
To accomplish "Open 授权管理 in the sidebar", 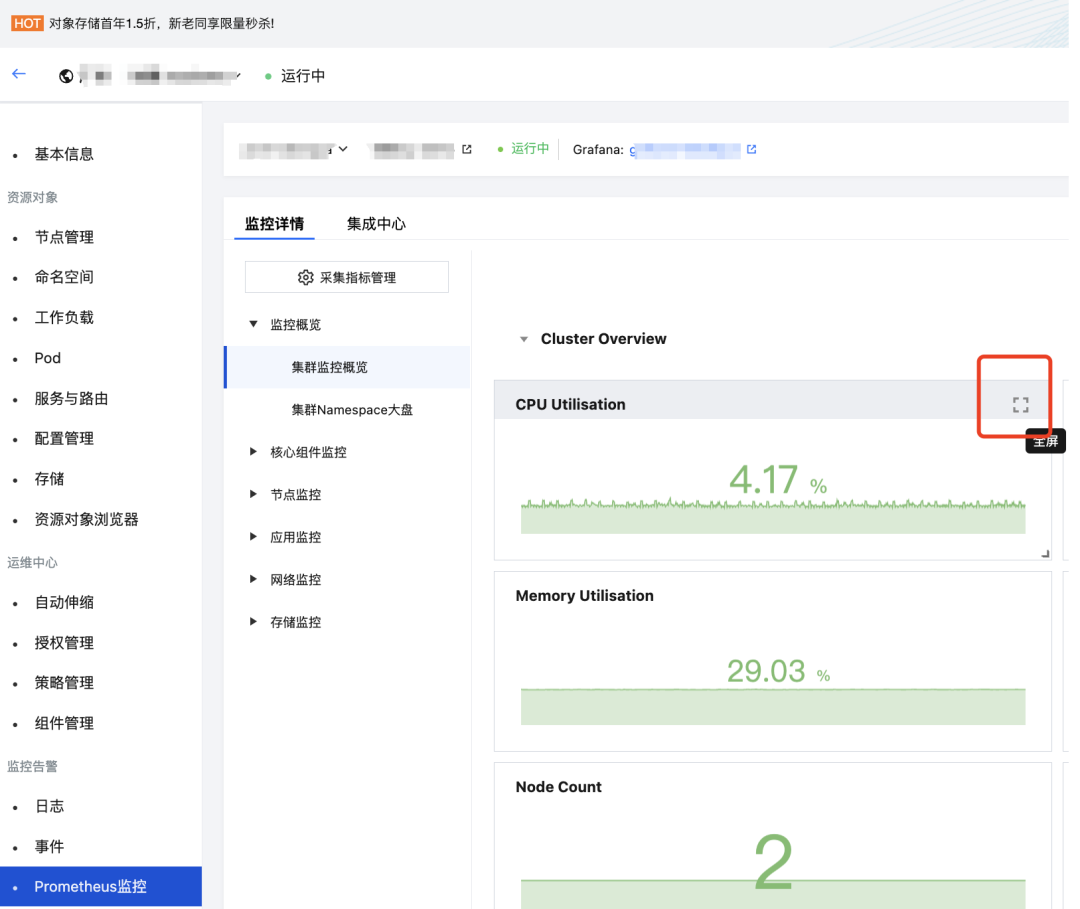I will tap(64, 643).
